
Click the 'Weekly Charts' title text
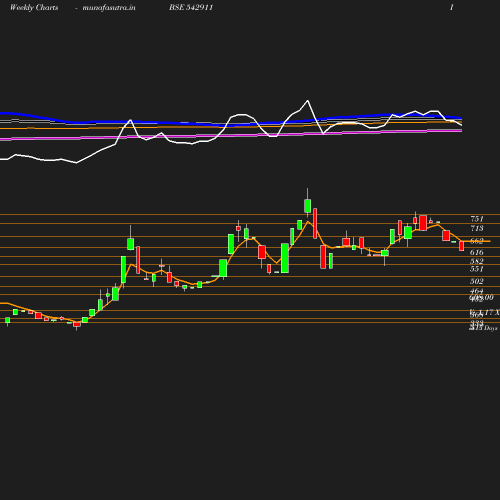(x=34, y=7)
